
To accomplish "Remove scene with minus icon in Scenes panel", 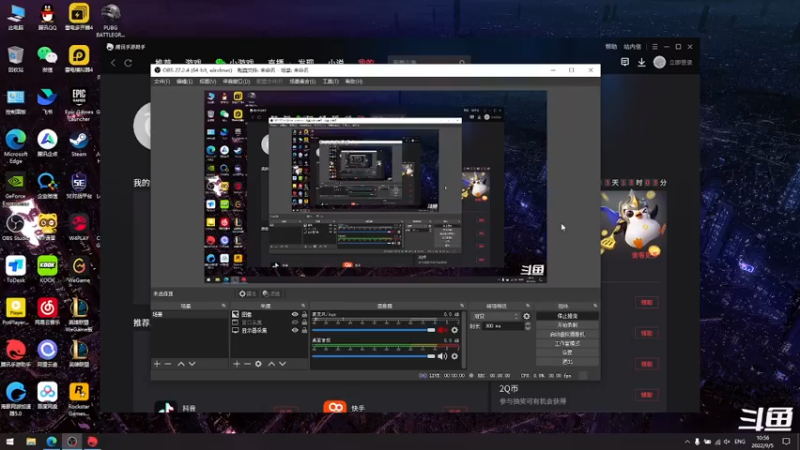I will (168, 364).
